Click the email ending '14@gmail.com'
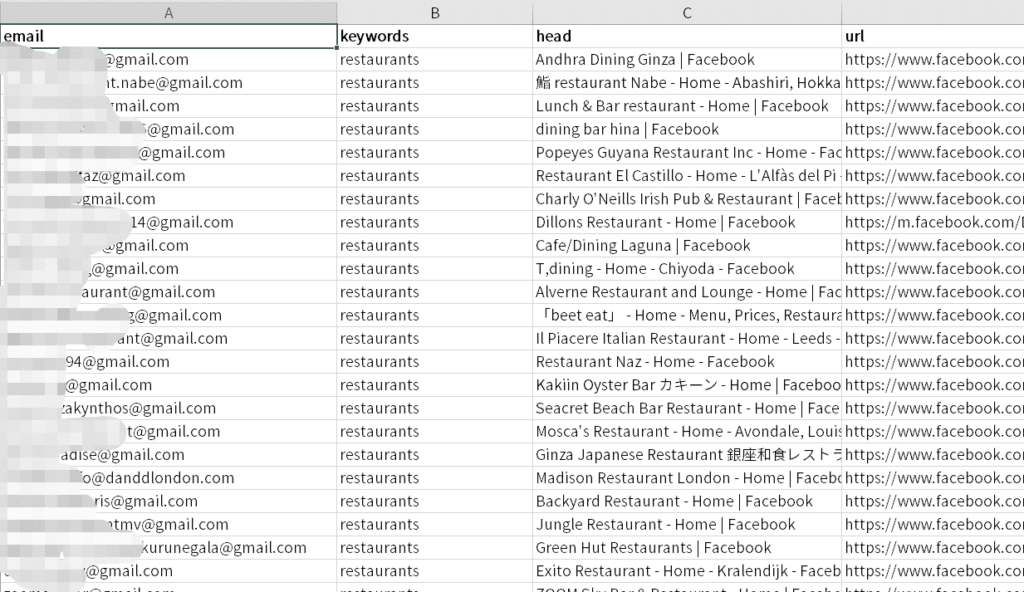 [168, 222]
